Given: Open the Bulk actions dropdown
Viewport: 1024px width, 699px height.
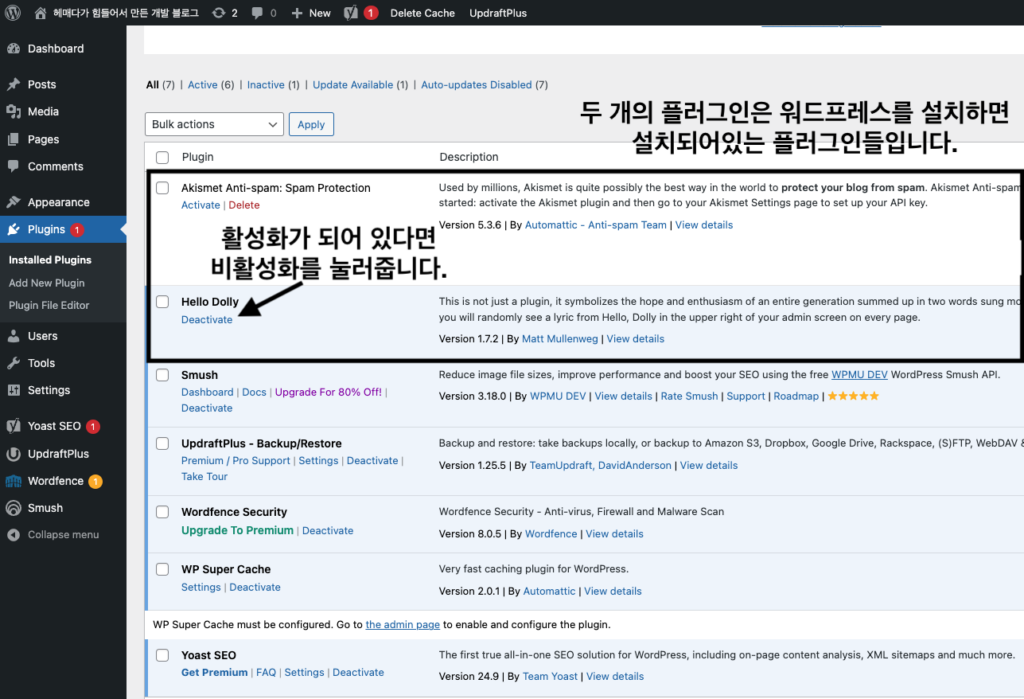Looking at the screenshot, I should [214, 124].
